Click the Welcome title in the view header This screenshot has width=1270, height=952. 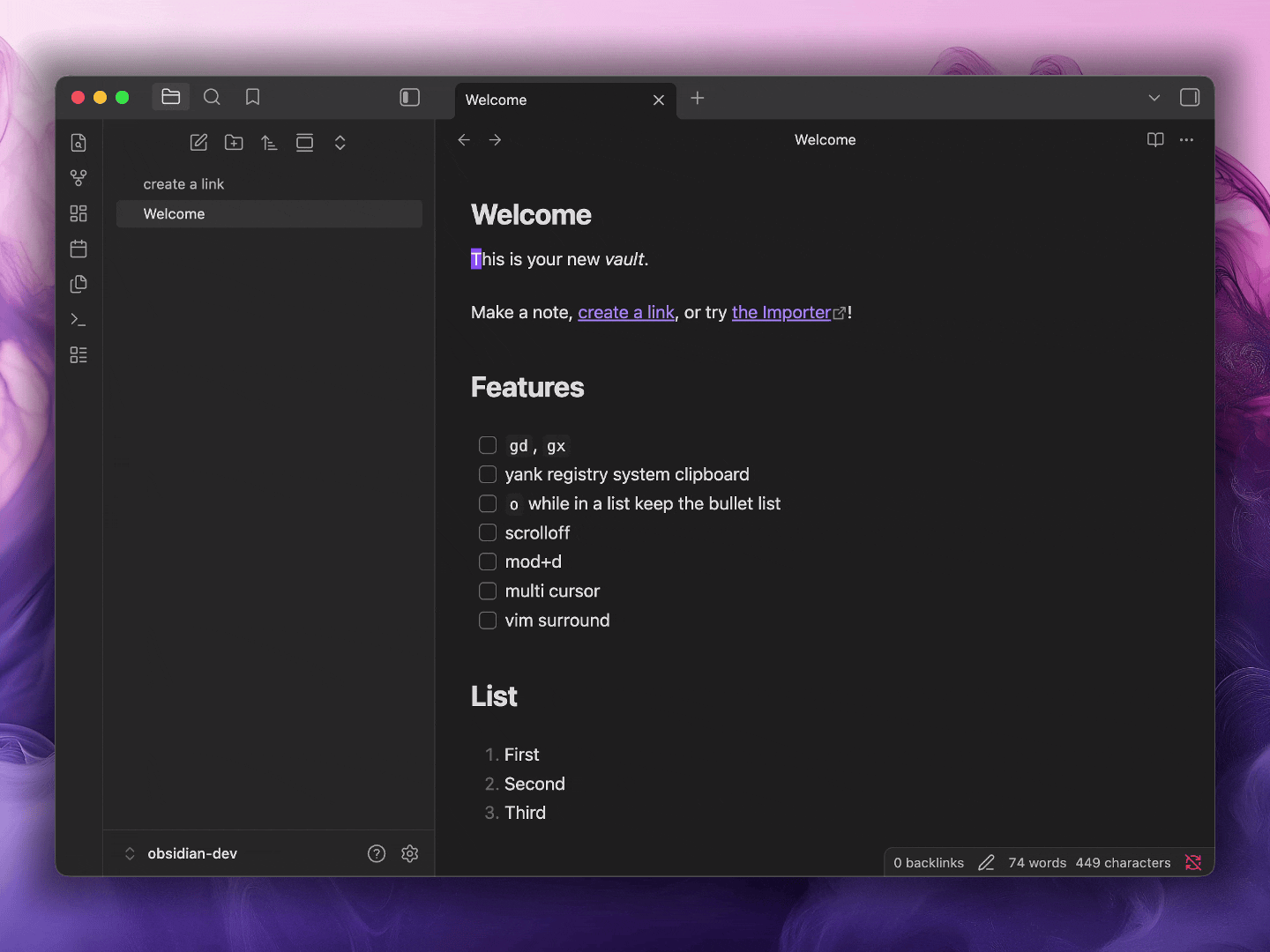[x=825, y=140]
